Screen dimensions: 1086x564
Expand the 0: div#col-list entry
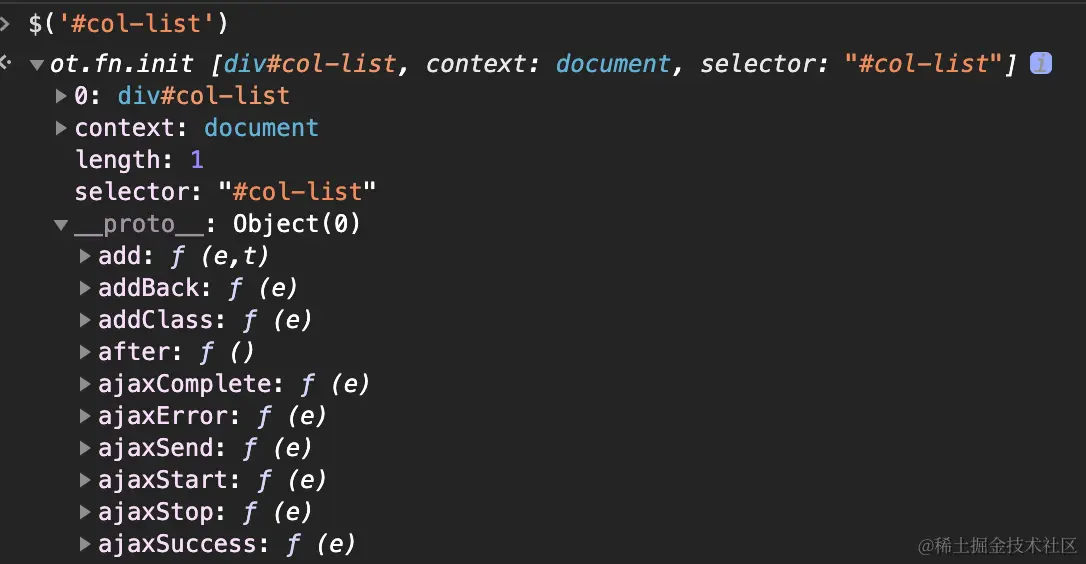[x=63, y=97]
